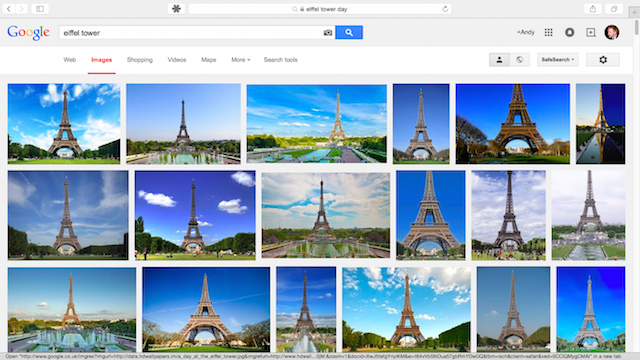Open the settings gear options
Viewport: 640px width, 360px height.
603,60
